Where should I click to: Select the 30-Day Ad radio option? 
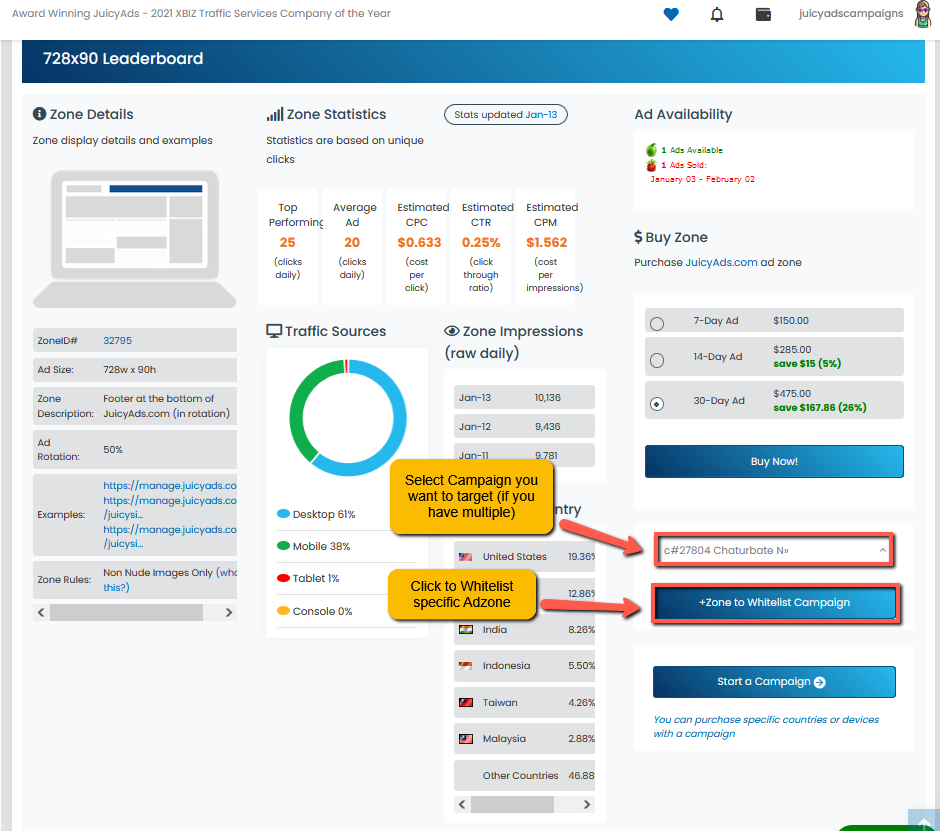(657, 404)
